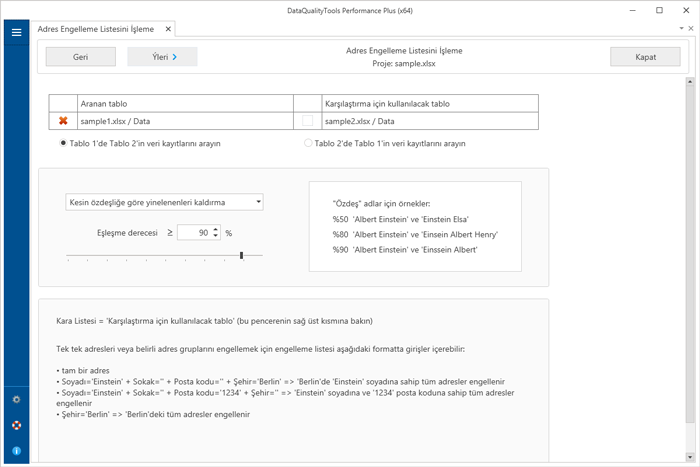The image size is (700, 467).
Task: Open the hamburger menu in sidebar
Action: click(17, 32)
